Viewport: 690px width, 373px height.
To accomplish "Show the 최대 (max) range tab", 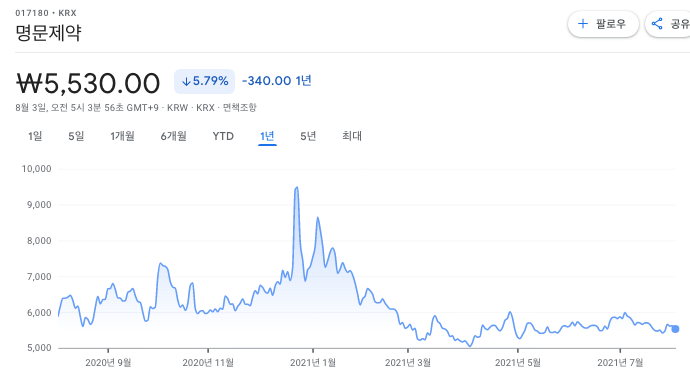I will click(352, 136).
